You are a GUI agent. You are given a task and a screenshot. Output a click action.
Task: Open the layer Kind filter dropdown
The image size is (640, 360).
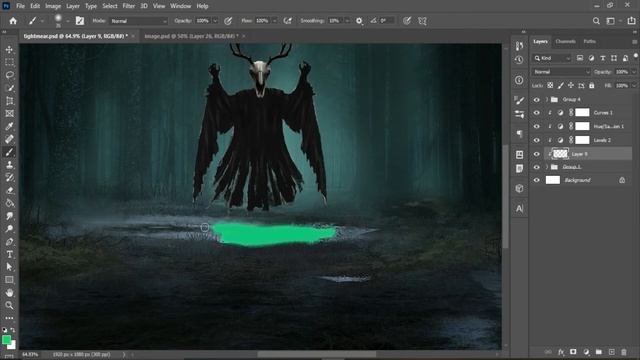pos(552,58)
